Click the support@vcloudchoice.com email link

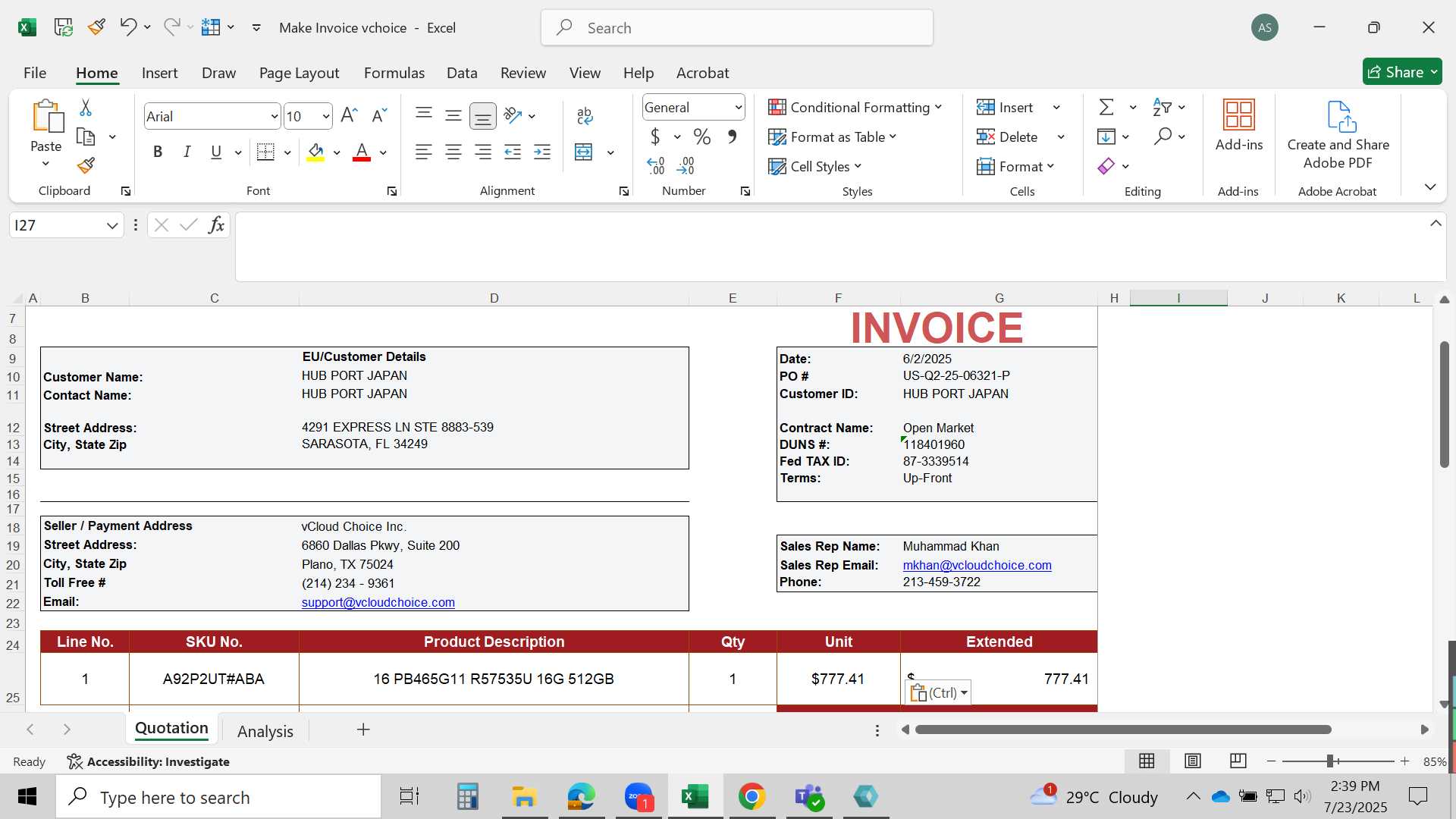[378, 602]
